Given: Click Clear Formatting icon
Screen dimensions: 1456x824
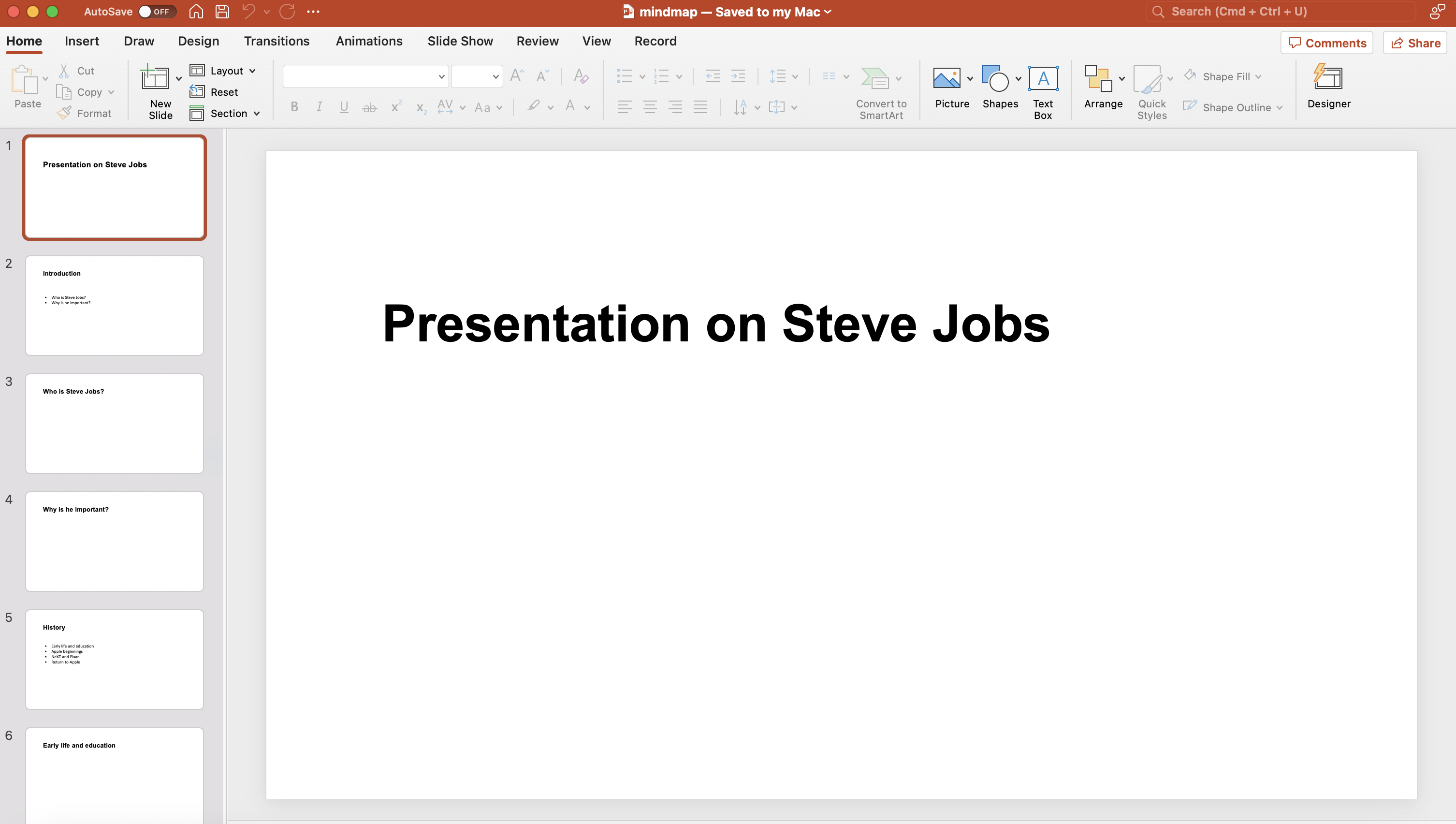Looking at the screenshot, I should click(x=581, y=76).
